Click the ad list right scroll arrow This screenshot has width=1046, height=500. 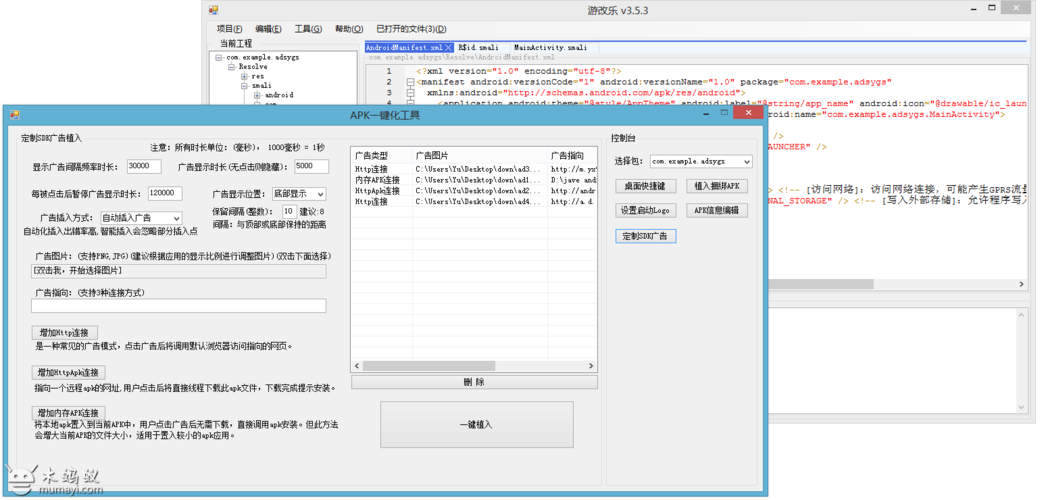591,366
